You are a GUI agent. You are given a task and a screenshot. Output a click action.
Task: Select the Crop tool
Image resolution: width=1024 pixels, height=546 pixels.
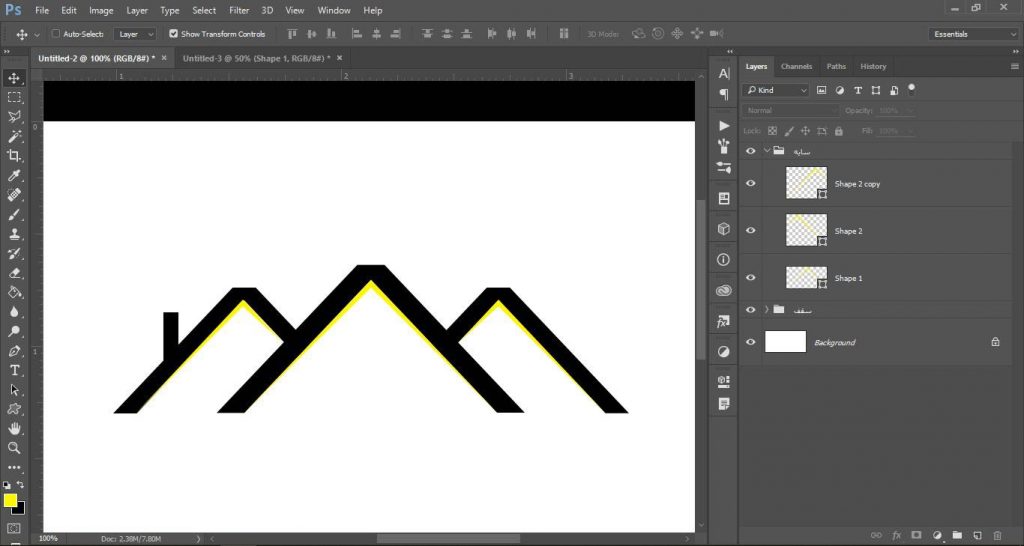14,156
